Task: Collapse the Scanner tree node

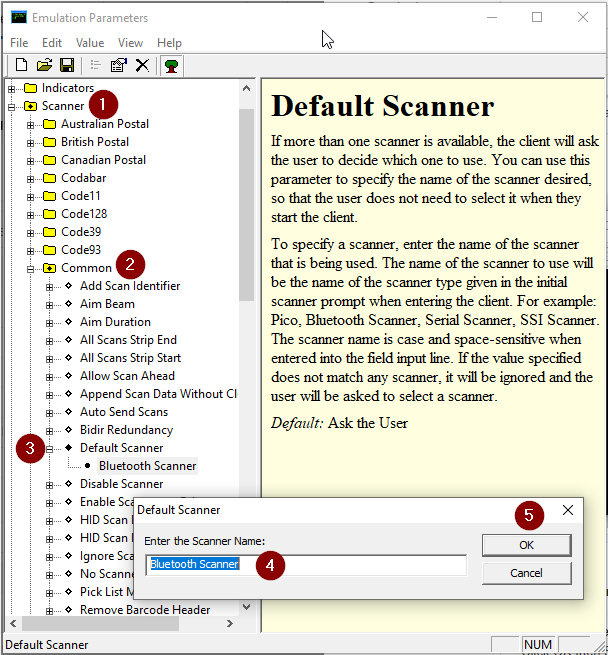Action: [x=12, y=106]
